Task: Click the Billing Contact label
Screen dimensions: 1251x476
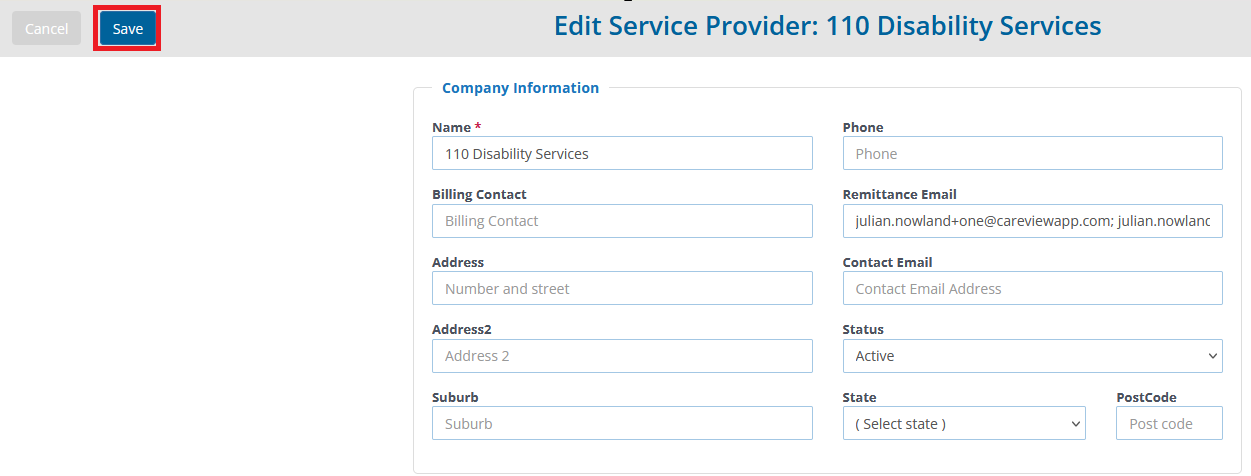Action: (479, 195)
